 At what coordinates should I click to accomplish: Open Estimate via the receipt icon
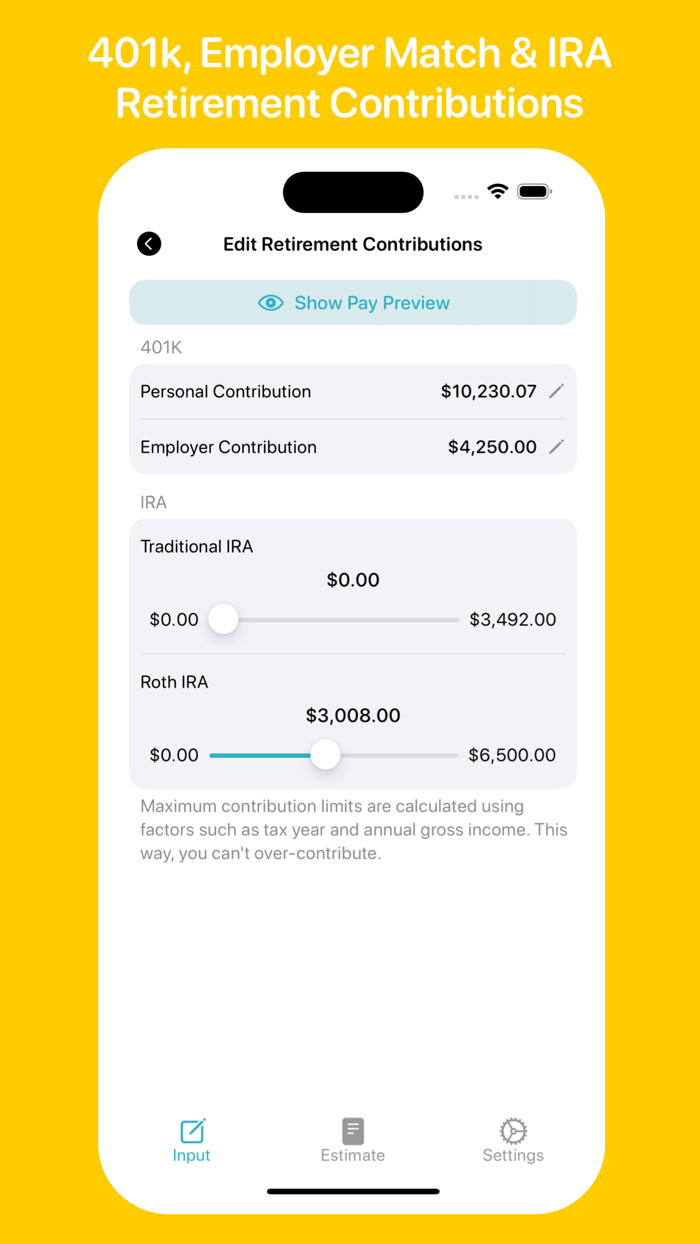pyautogui.click(x=352, y=1129)
